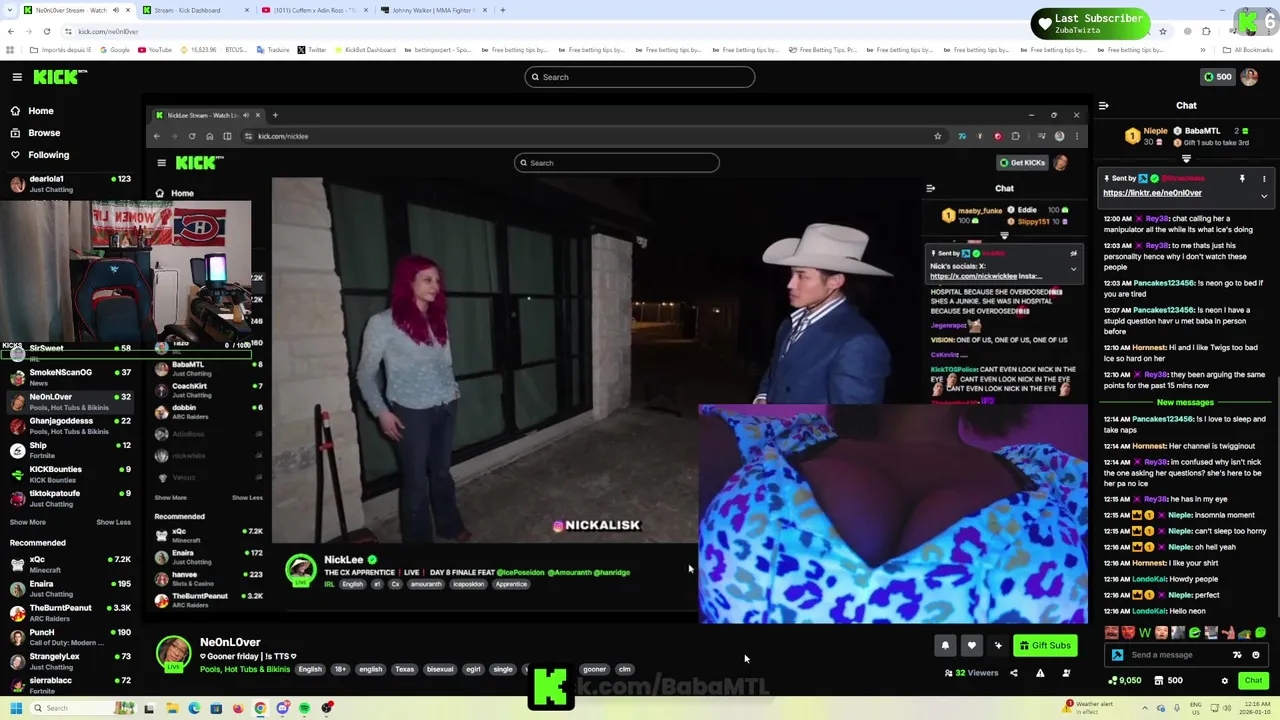This screenshot has width=1280, height=720.
Task: Report stream with warning triangle icon
Action: click(1040, 673)
